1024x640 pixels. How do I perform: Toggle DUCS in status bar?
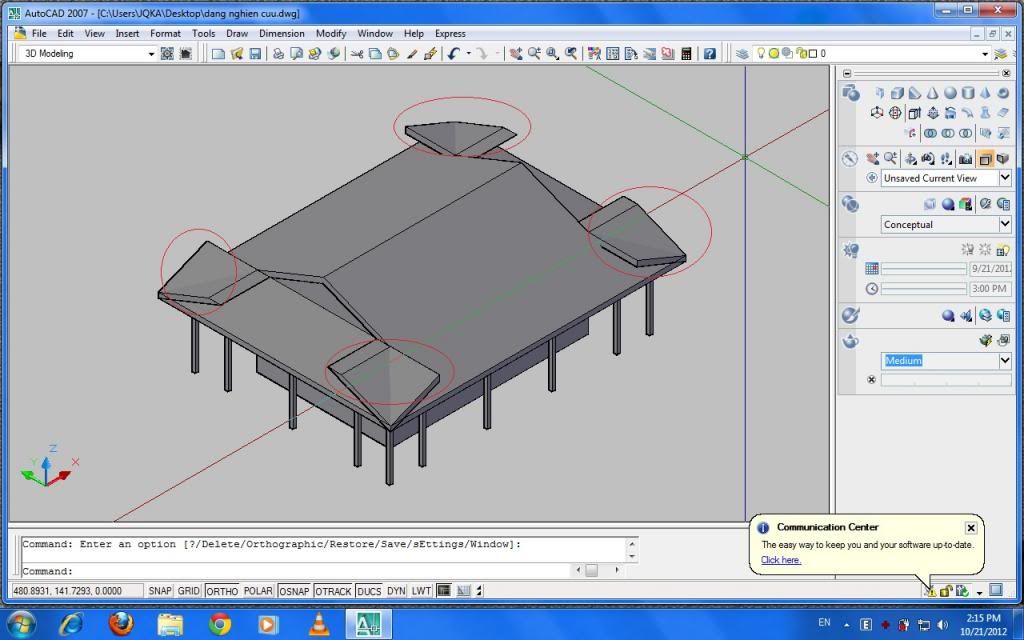pos(369,591)
